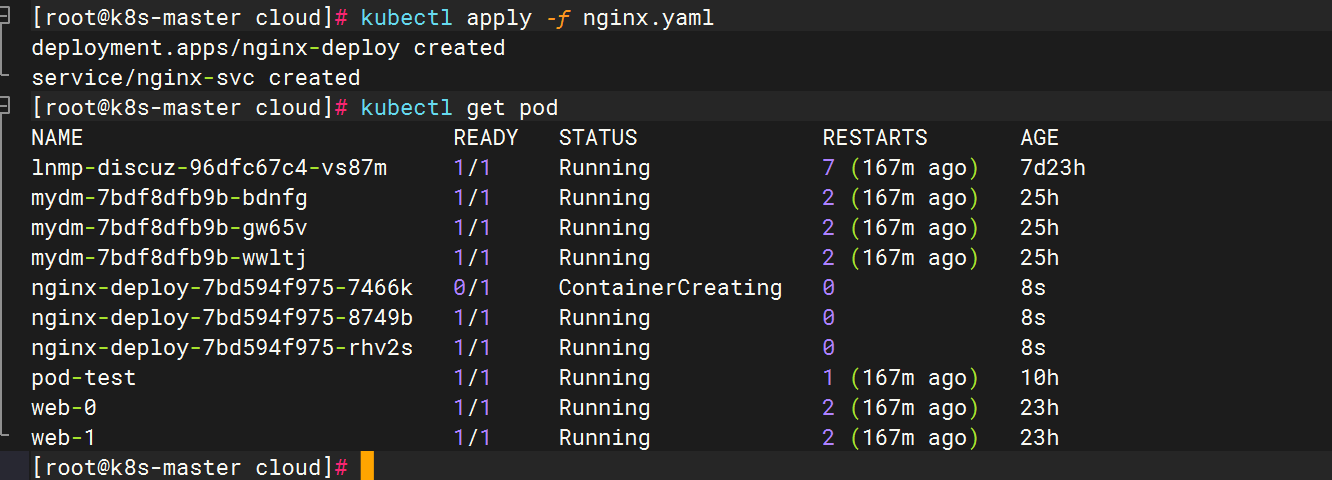The width and height of the screenshot is (1332, 480).
Task: Click the nginx-deploy-7bd594f975-rhv2s pod name
Action: (x=222, y=348)
